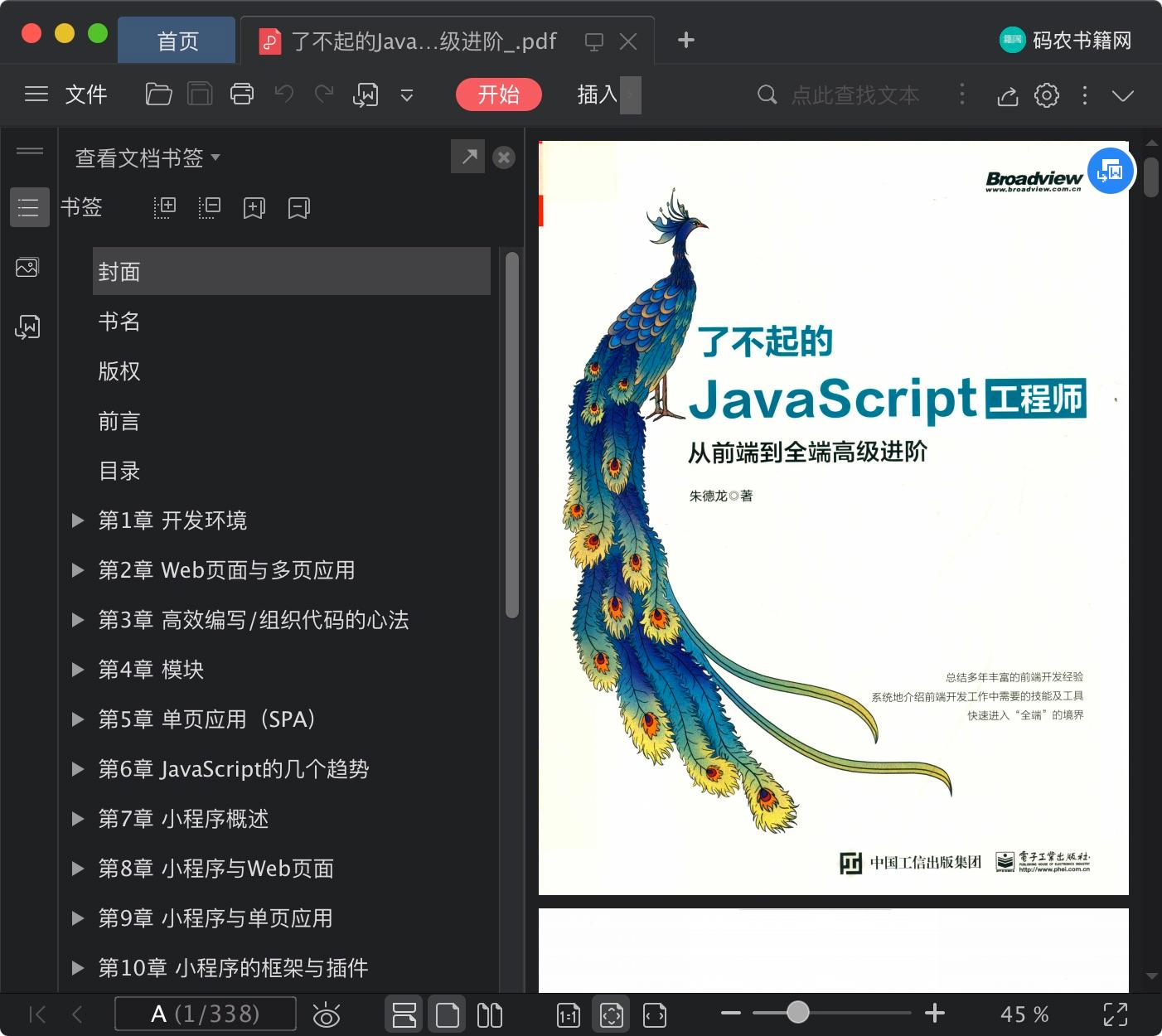Click the presentation mode icon on PDF tab

point(594,41)
